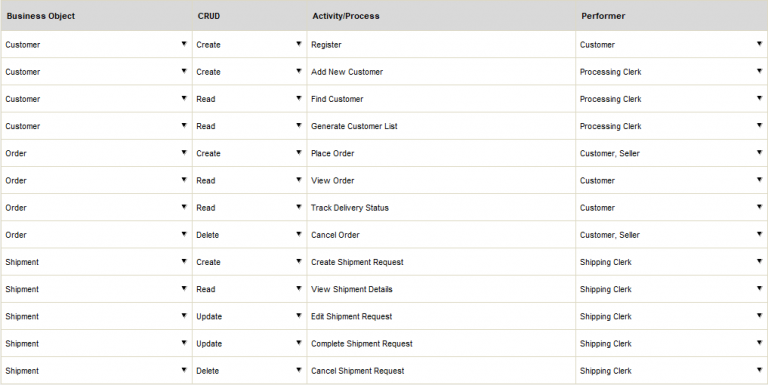The height and width of the screenshot is (385, 768).
Task: Open Business Object dropdown in Register row
Action: click(x=184, y=44)
